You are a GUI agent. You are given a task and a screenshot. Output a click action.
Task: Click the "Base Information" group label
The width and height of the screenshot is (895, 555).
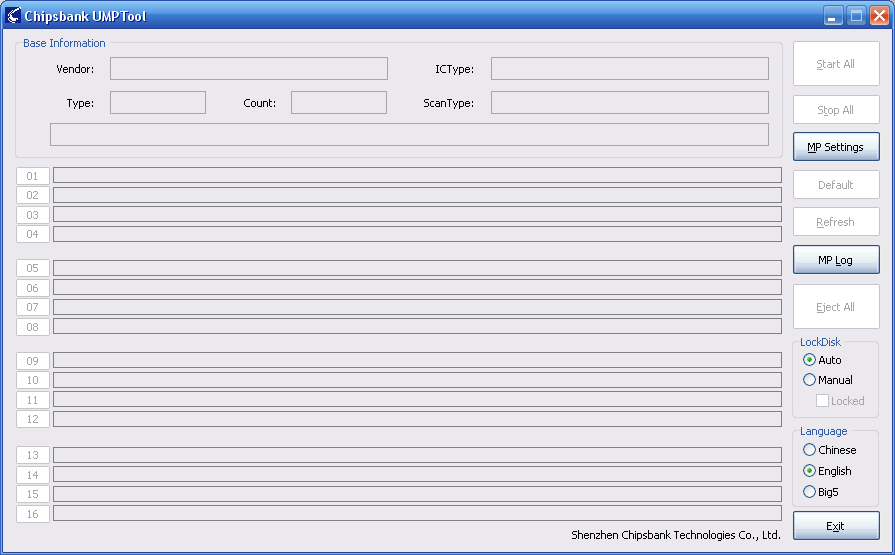[64, 43]
